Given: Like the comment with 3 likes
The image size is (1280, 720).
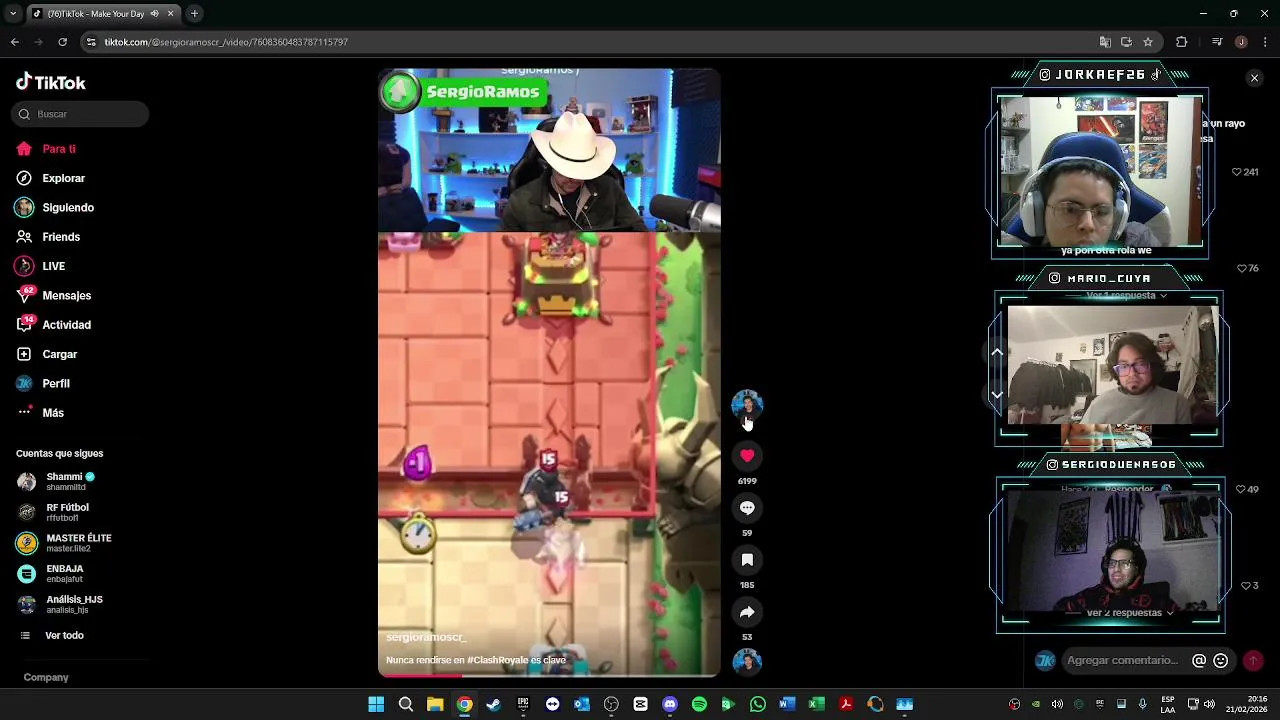Looking at the screenshot, I should [x=1246, y=586].
